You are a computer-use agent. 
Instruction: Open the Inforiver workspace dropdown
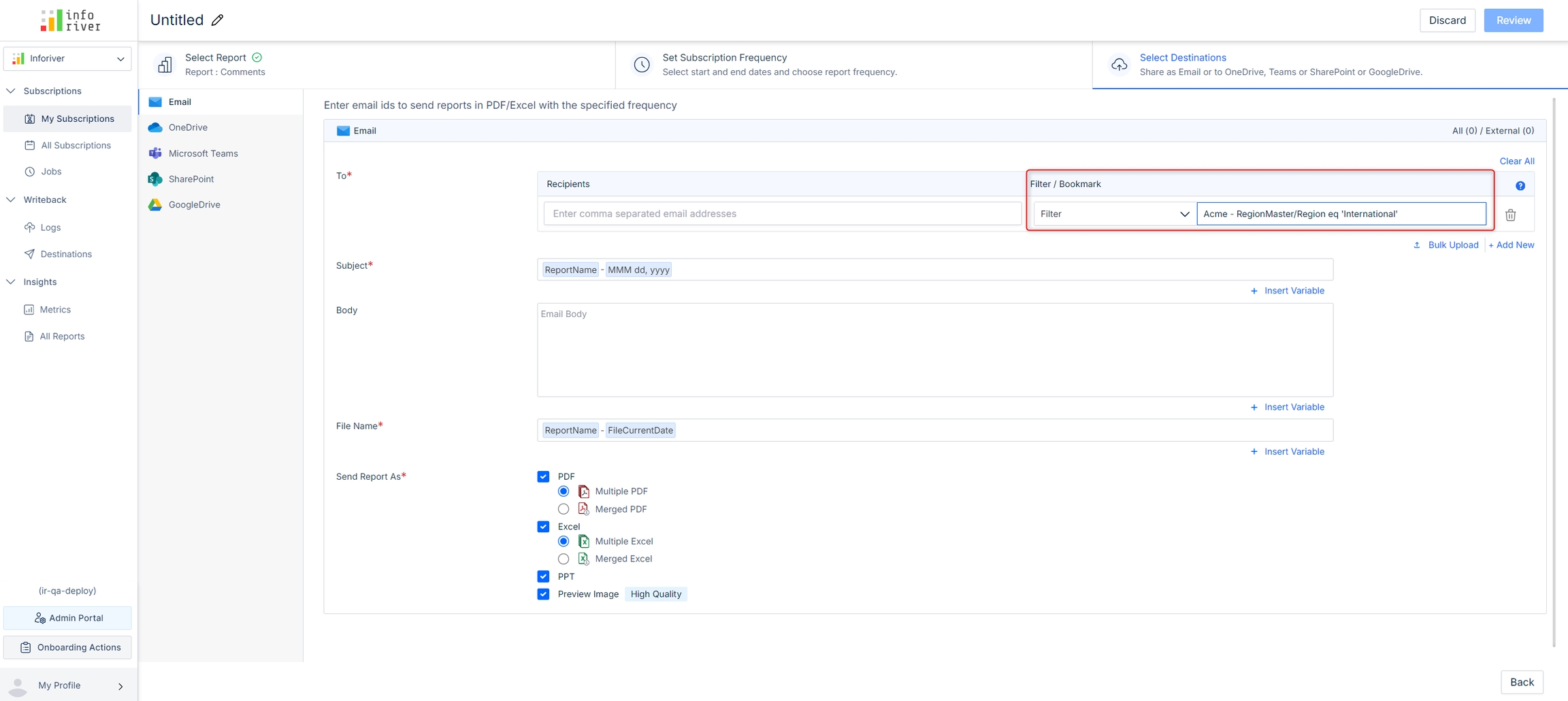click(x=67, y=59)
